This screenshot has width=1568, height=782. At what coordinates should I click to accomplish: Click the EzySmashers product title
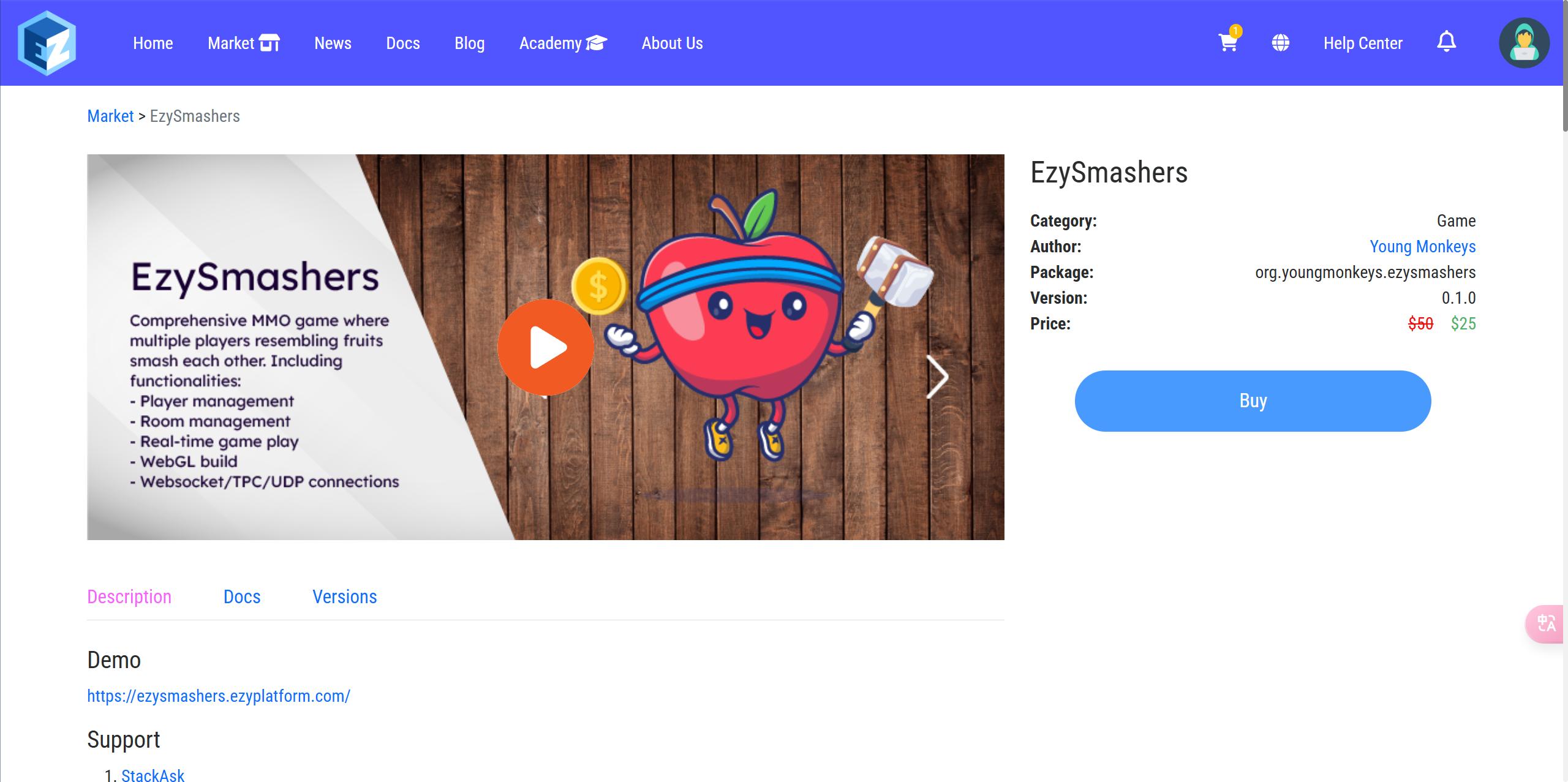(x=1109, y=173)
